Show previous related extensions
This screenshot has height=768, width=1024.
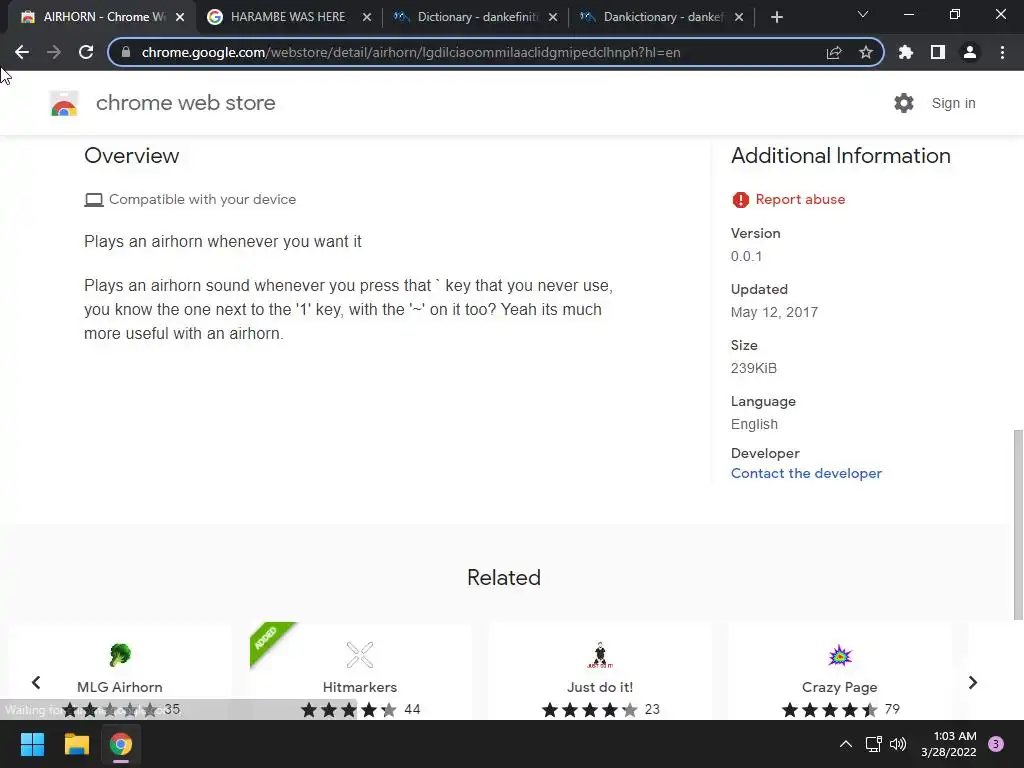(36, 682)
